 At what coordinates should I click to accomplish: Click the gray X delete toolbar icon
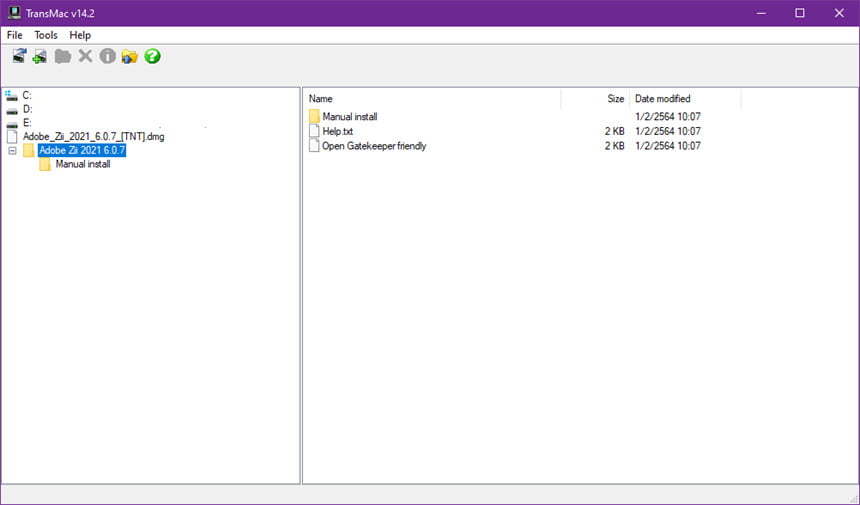[x=85, y=56]
